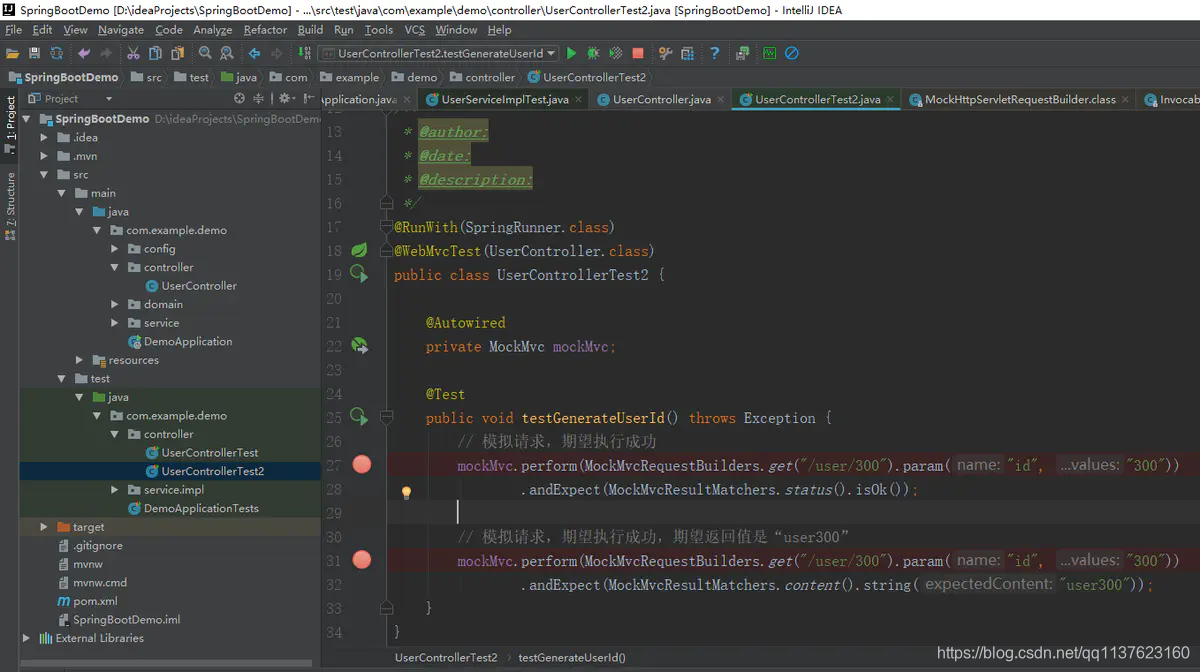The width and height of the screenshot is (1200, 672).
Task: Open Project Structure toolbar icon
Action: click(688, 53)
